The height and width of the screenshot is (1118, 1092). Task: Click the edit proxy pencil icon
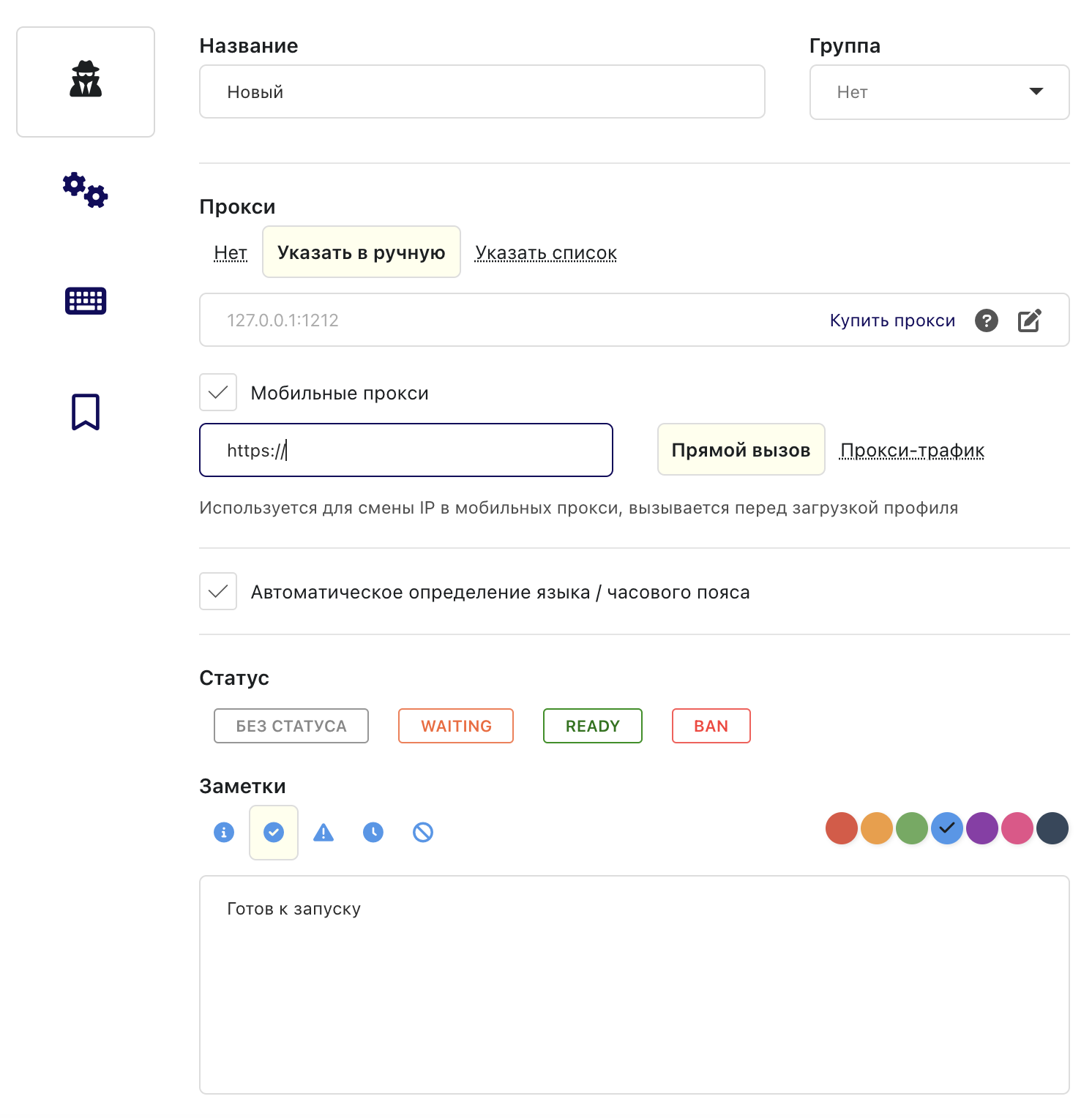pos(1029,320)
